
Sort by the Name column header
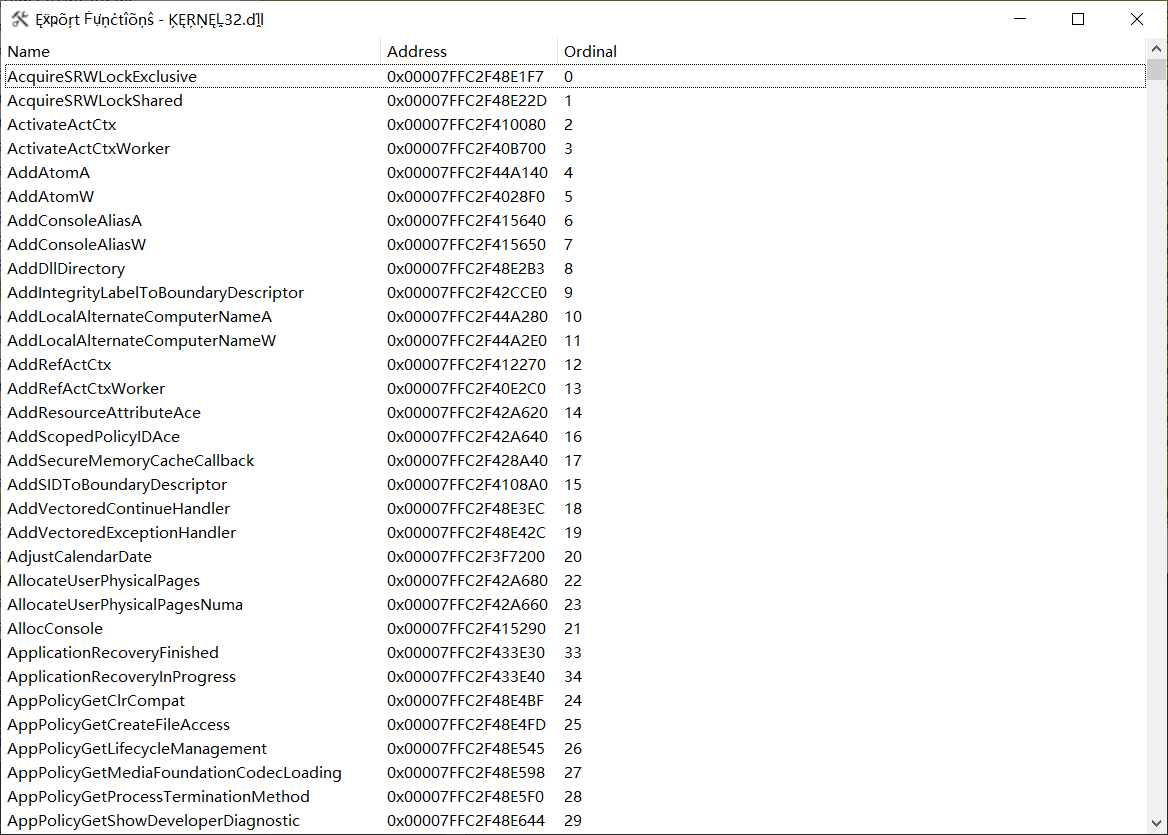[192, 51]
